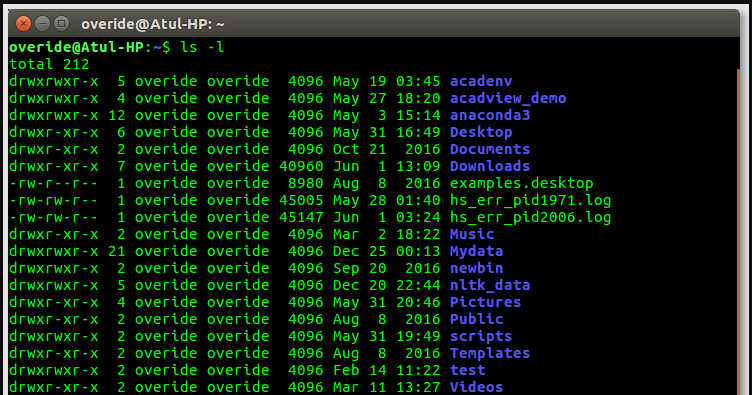
Task: Select the hs_err_pid1971.log file name
Action: (x=530, y=200)
